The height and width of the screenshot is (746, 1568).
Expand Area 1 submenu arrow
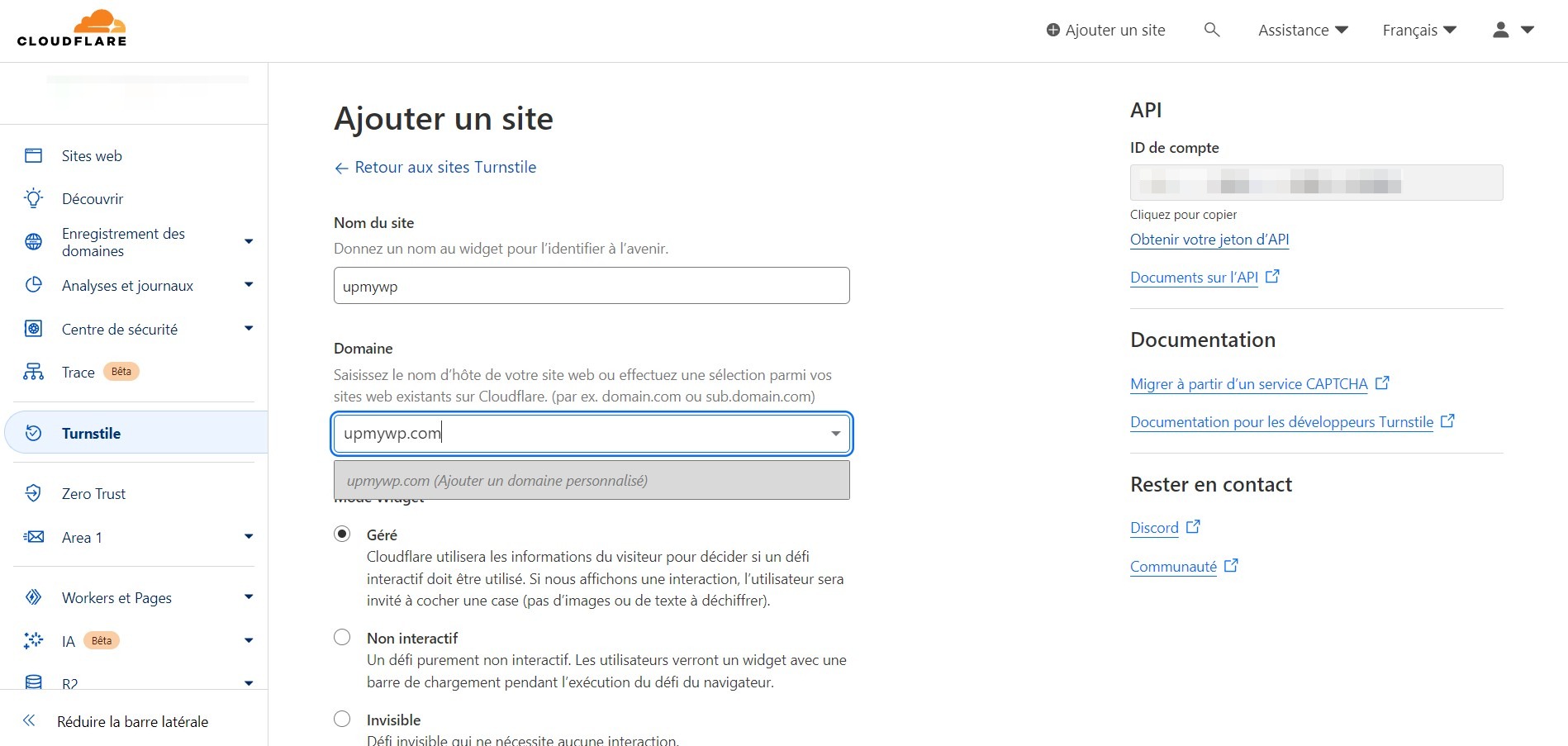coord(249,537)
